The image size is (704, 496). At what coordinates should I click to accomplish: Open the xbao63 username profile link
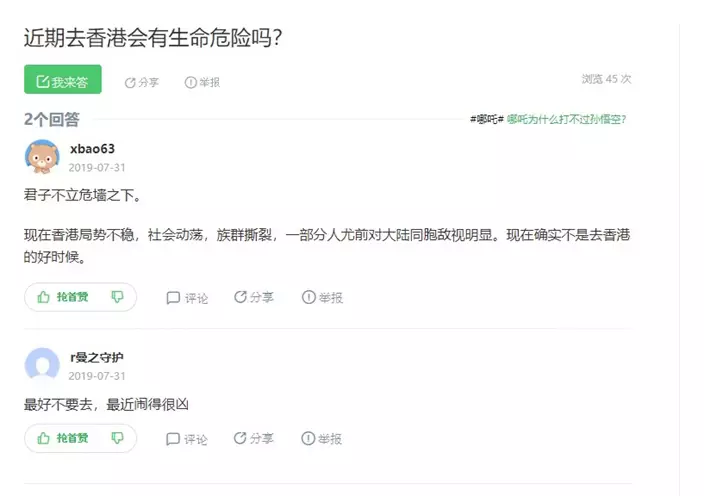coord(92,149)
